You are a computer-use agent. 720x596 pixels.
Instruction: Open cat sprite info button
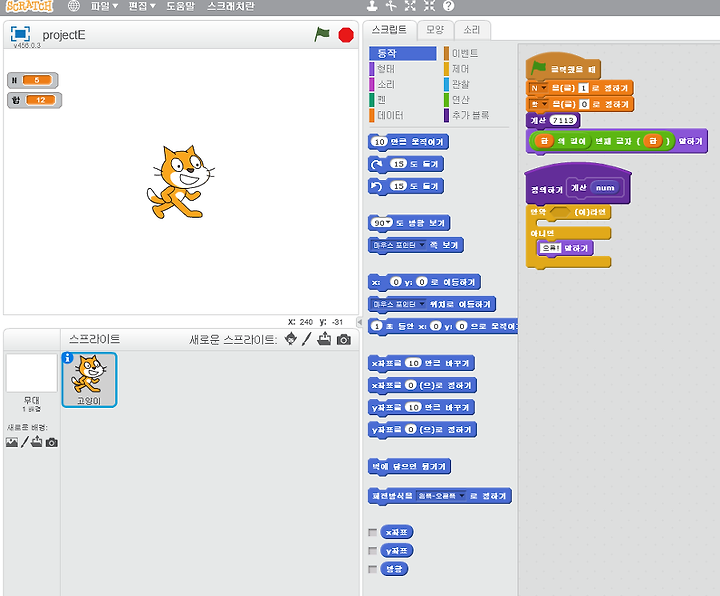coord(68,358)
